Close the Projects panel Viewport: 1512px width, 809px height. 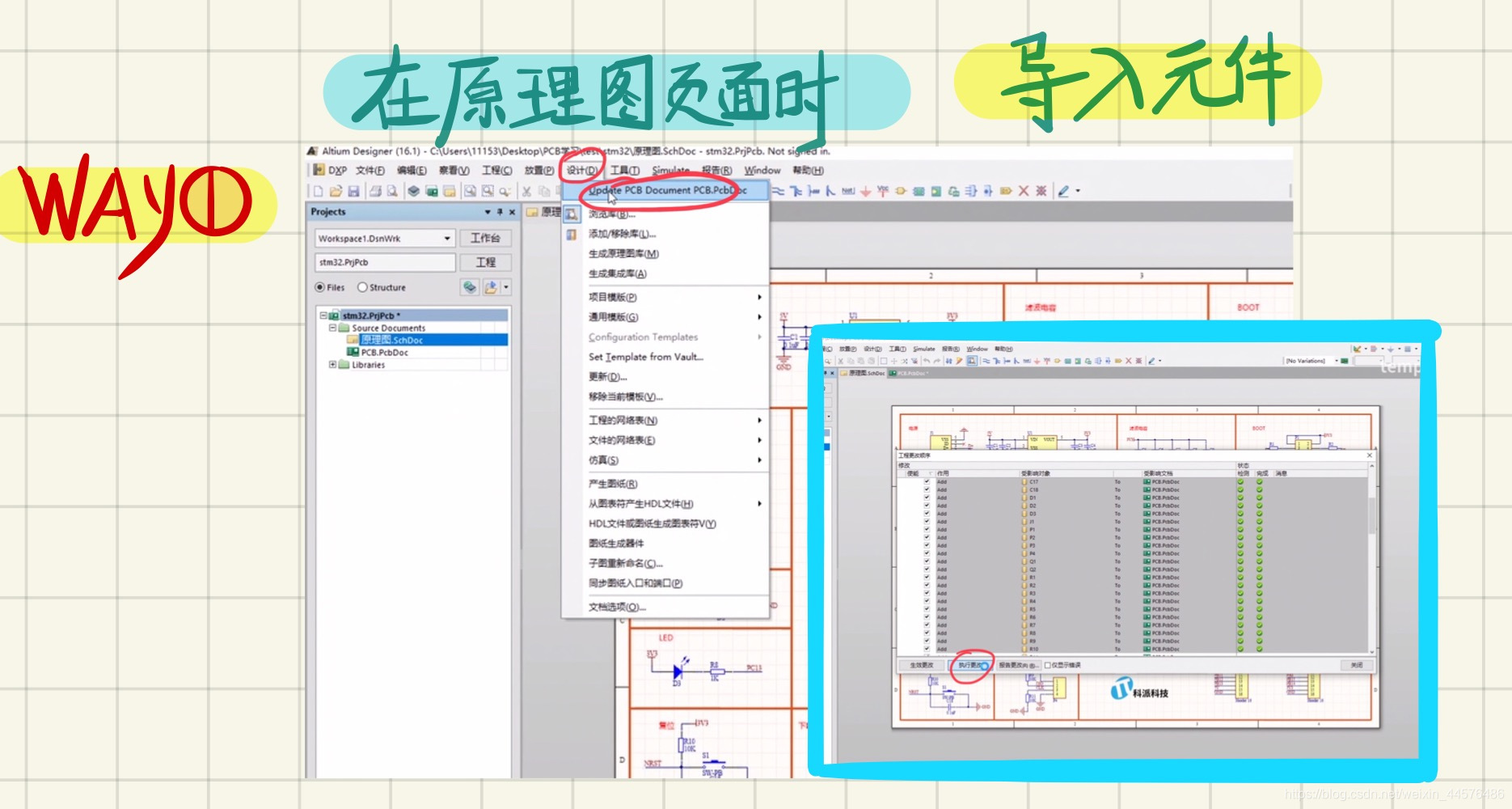[512, 212]
